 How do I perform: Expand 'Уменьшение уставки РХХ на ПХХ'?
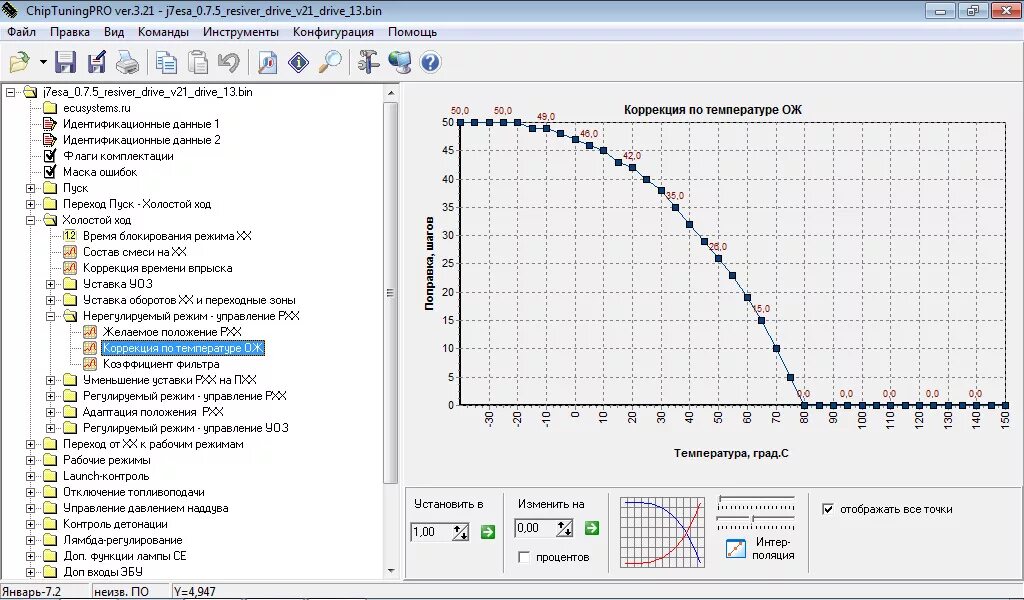coord(50,380)
